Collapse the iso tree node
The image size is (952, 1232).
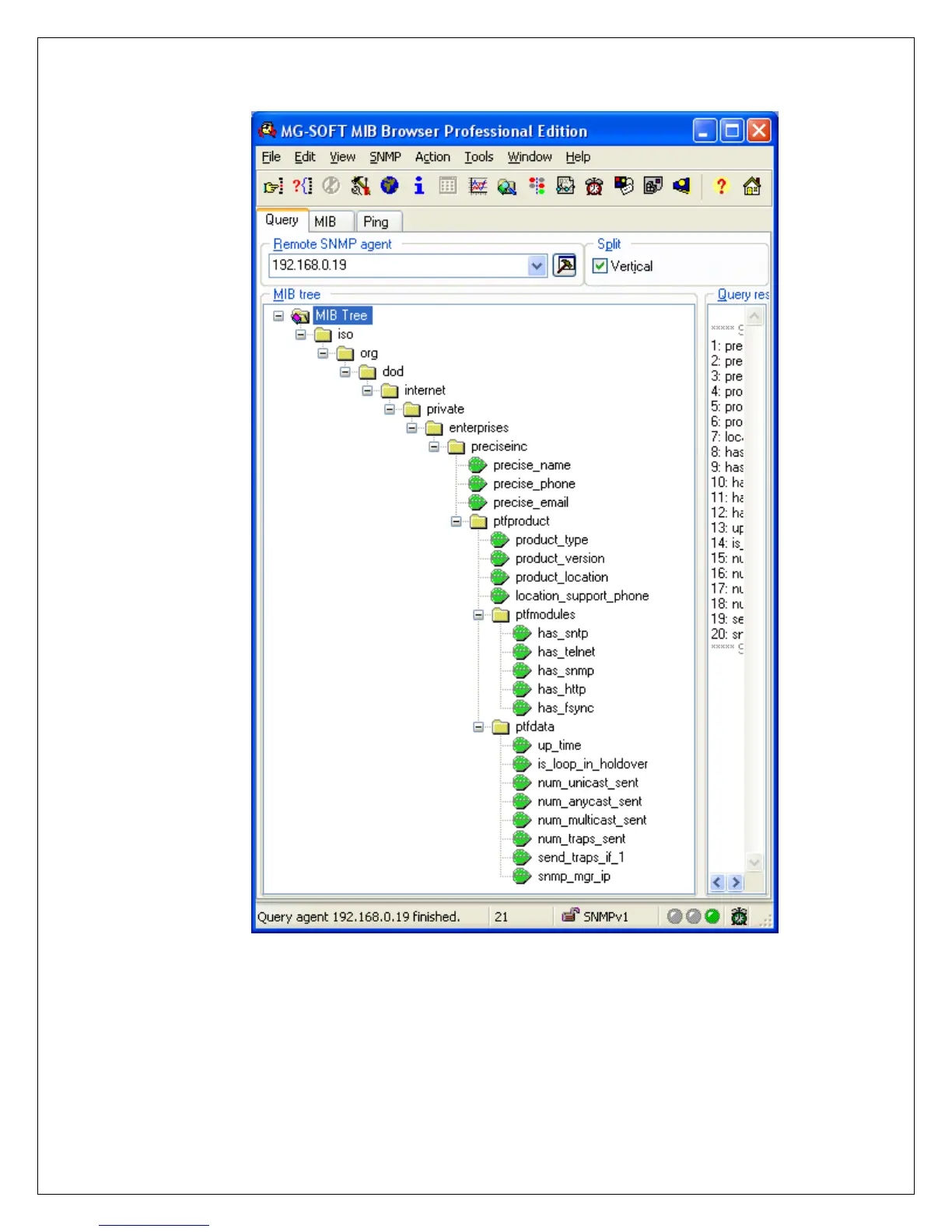[301, 334]
